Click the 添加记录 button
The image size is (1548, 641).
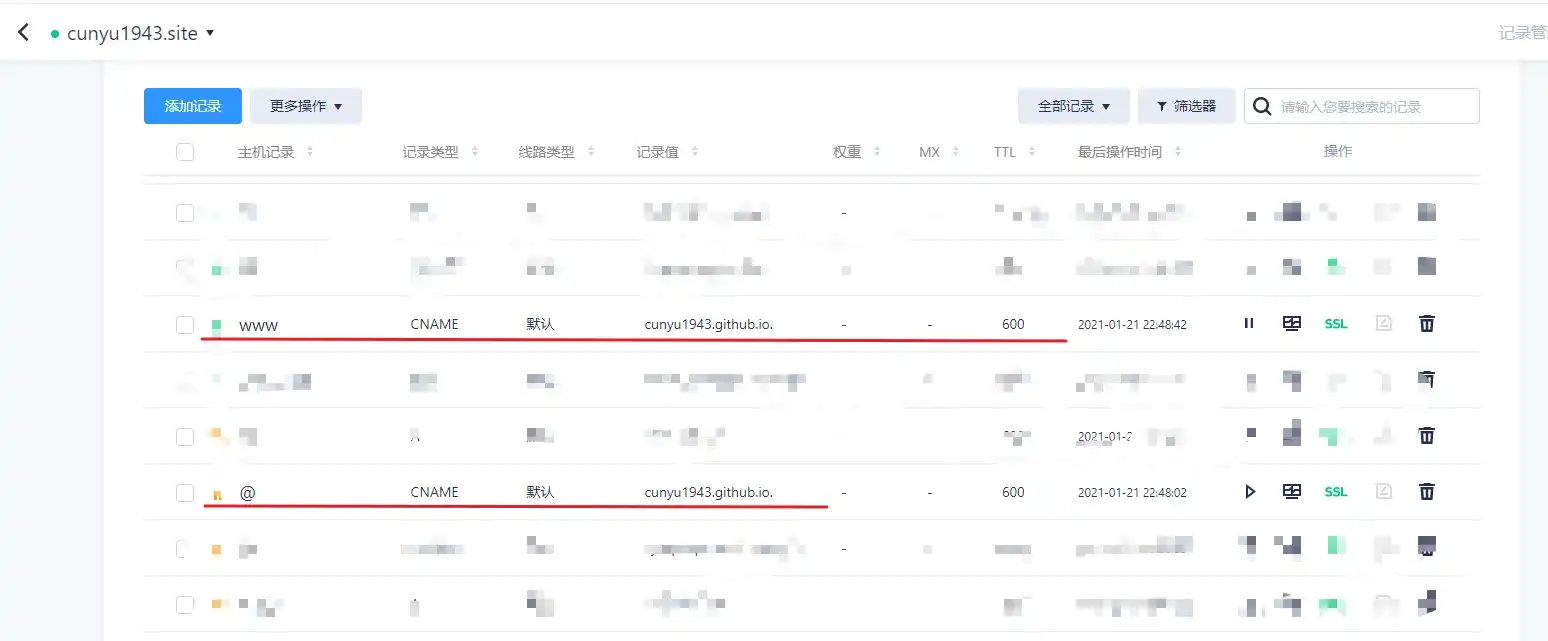tap(193, 106)
